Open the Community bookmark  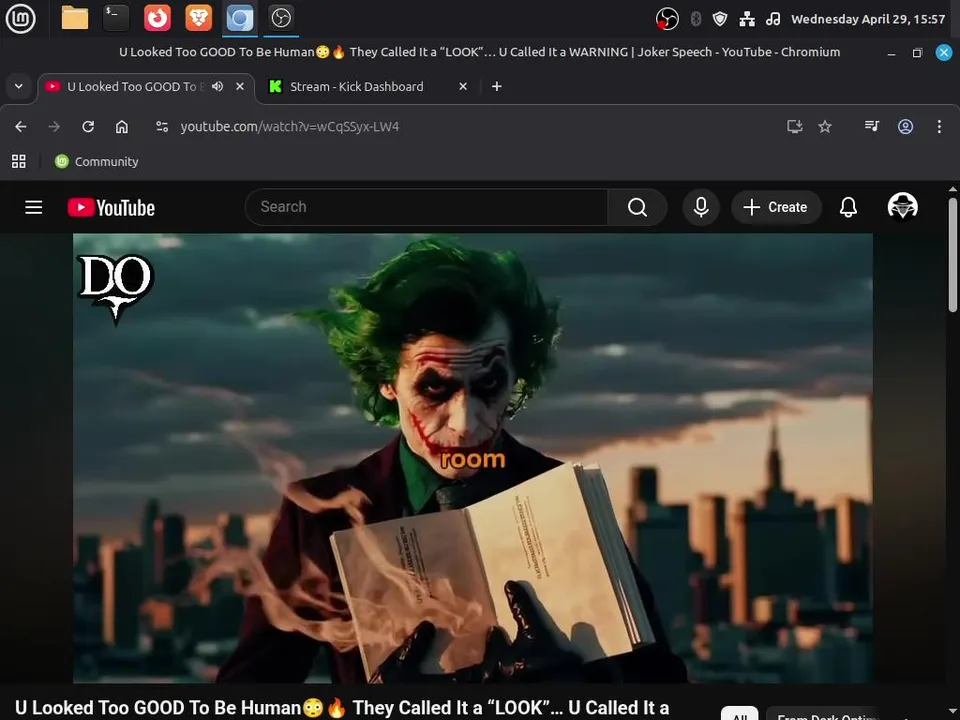97,161
